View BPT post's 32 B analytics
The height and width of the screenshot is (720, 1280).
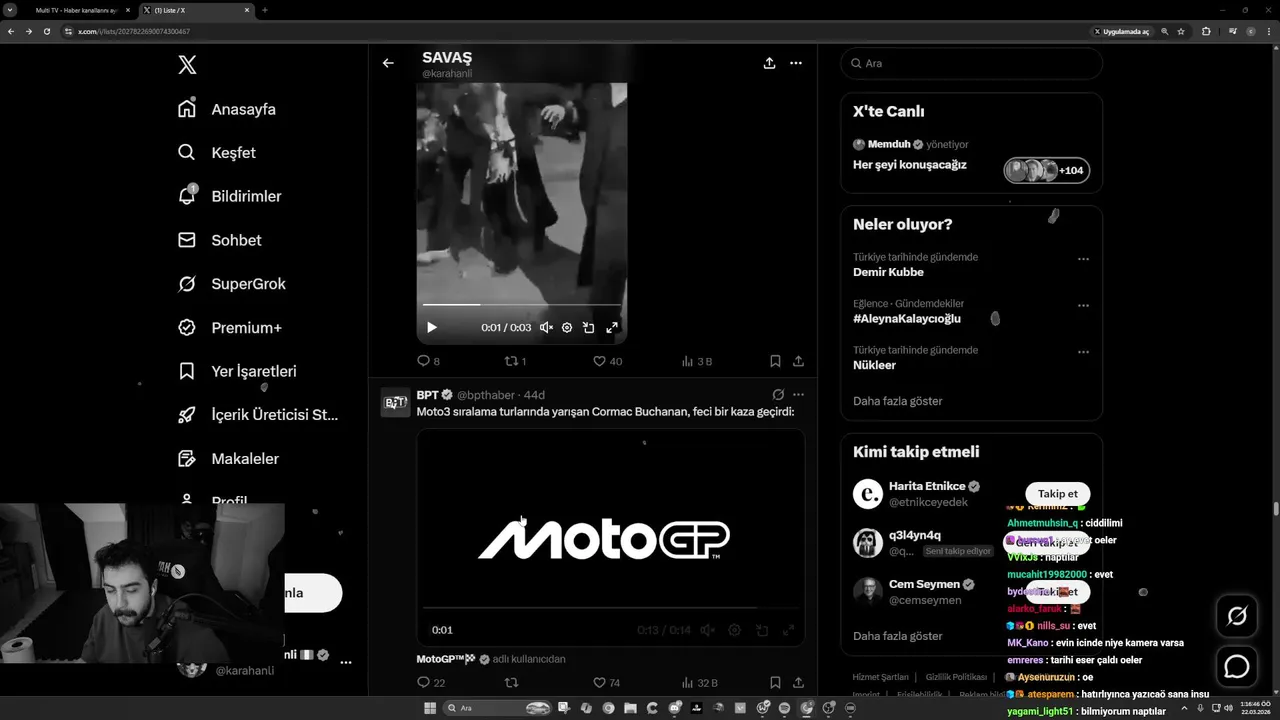699,683
